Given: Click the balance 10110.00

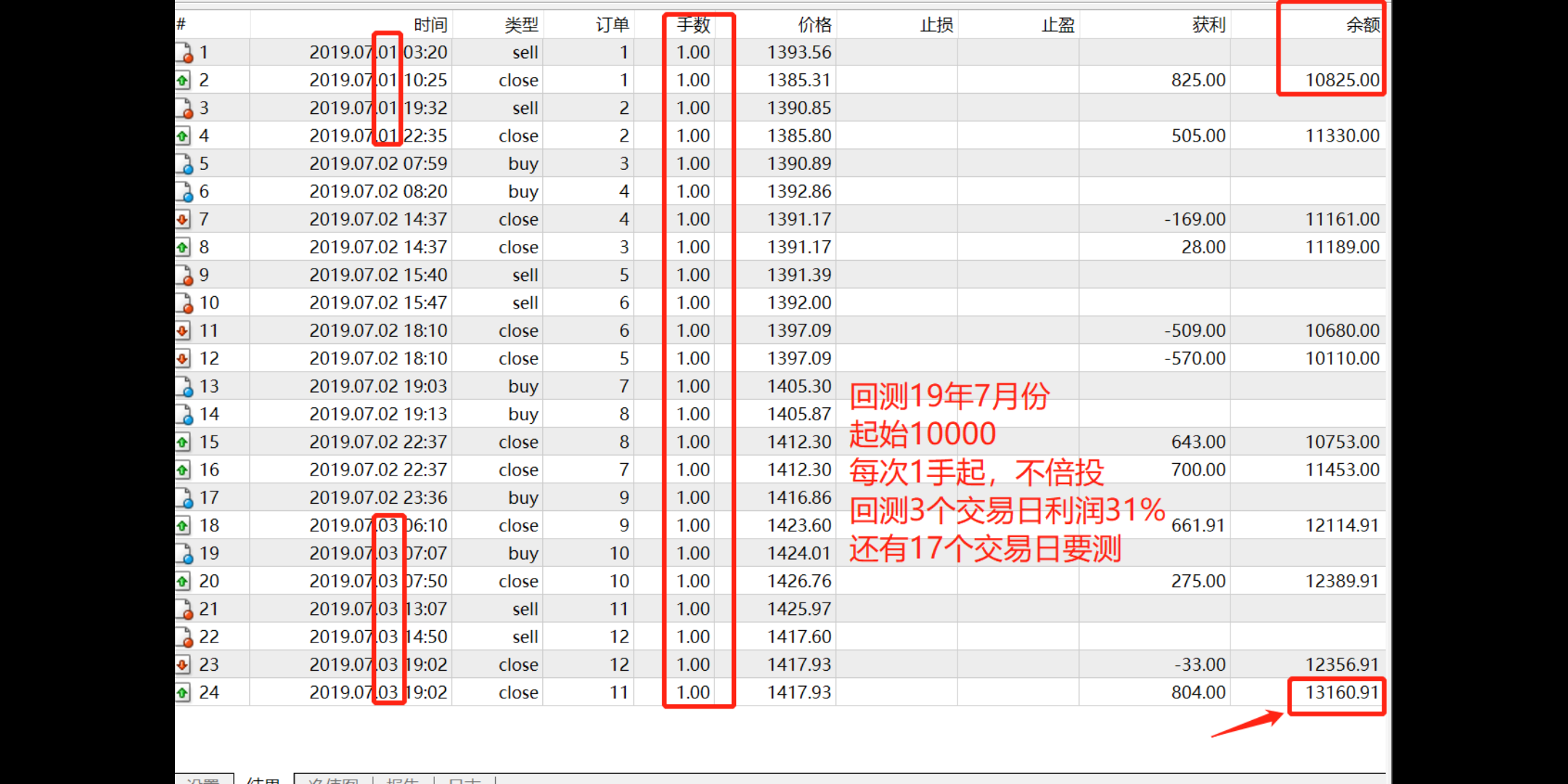Looking at the screenshot, I should coord(1342,359).
